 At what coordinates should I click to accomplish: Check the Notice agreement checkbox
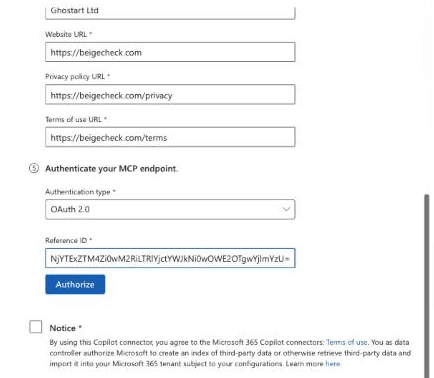[x=36, y=327]
